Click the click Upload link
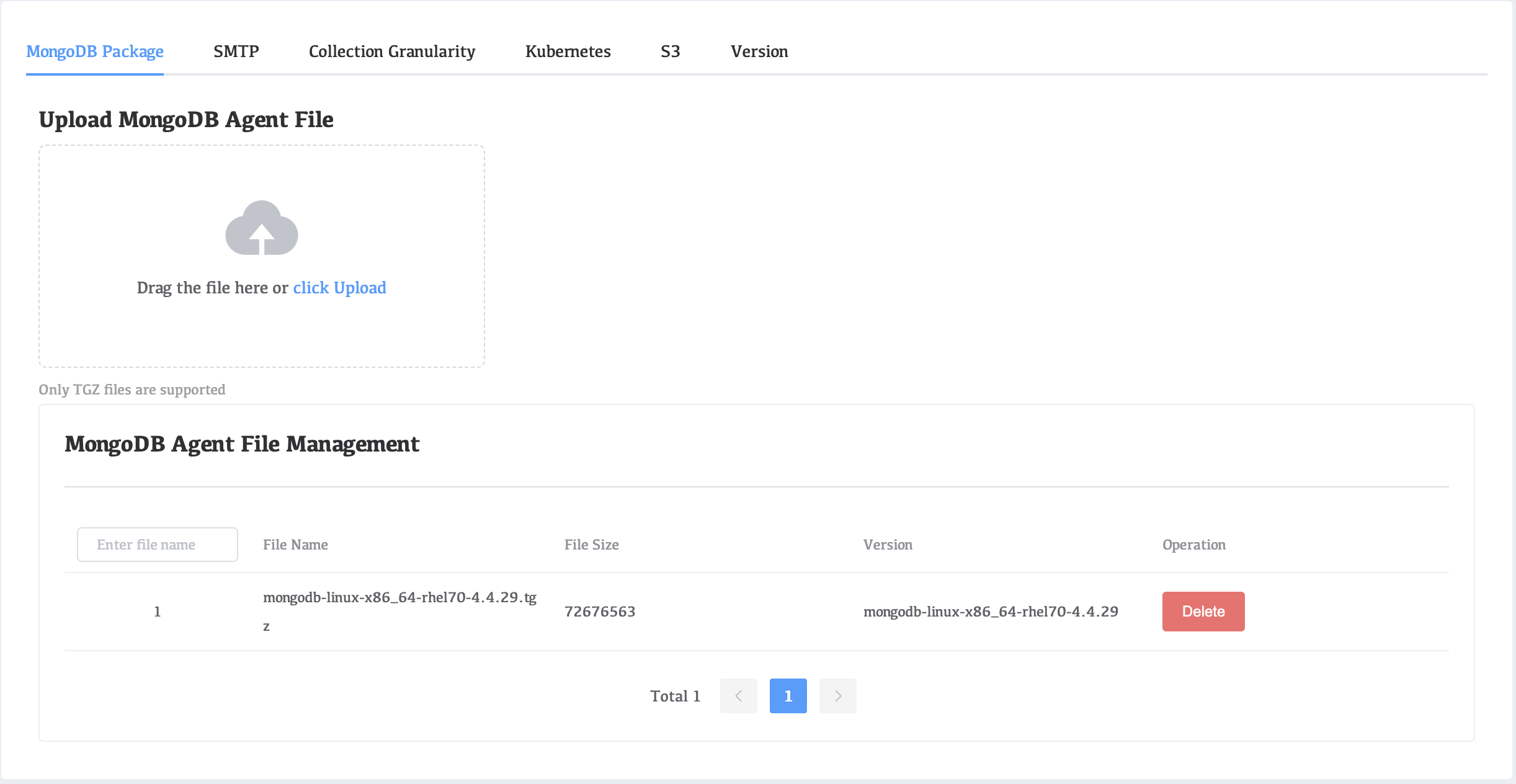This screenshot has height=784, width=1516. tap(339, 288)
